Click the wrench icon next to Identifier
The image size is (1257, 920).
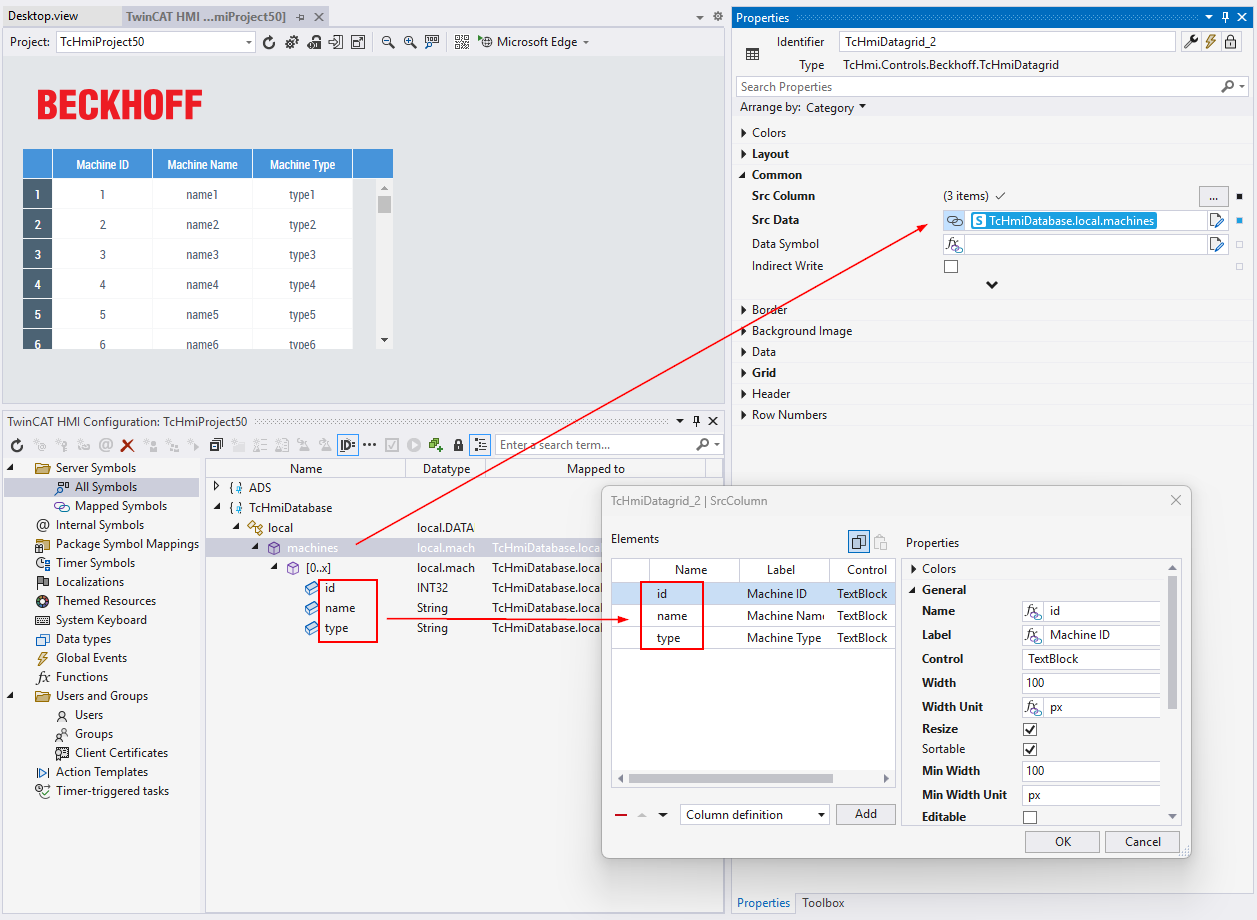tap(1190, 41)
